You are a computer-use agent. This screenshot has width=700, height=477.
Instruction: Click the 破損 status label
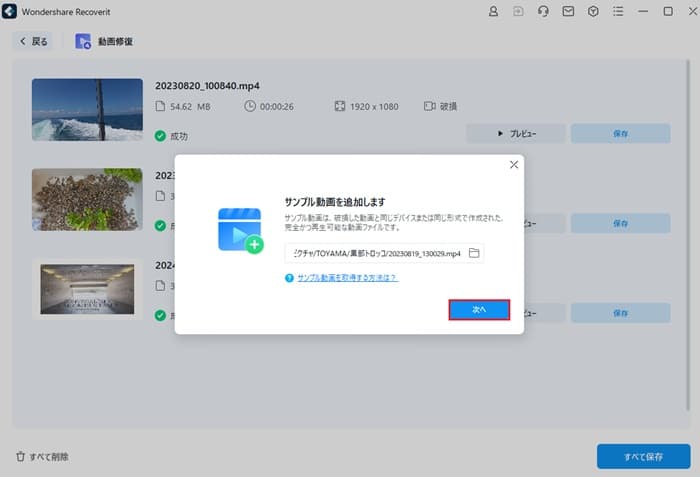tap(448, 106)
